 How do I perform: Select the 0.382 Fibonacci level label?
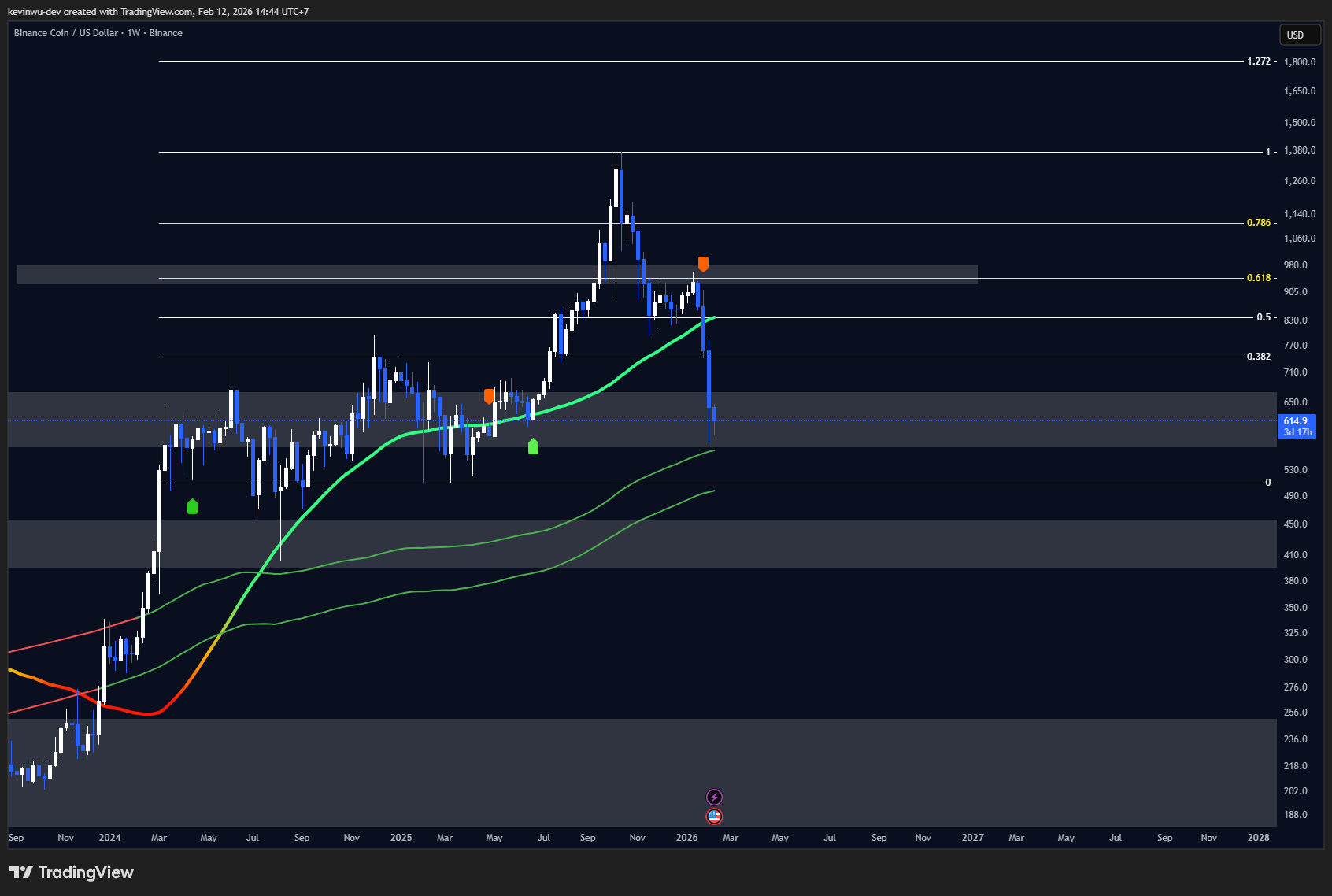(x=1258, y=357)
